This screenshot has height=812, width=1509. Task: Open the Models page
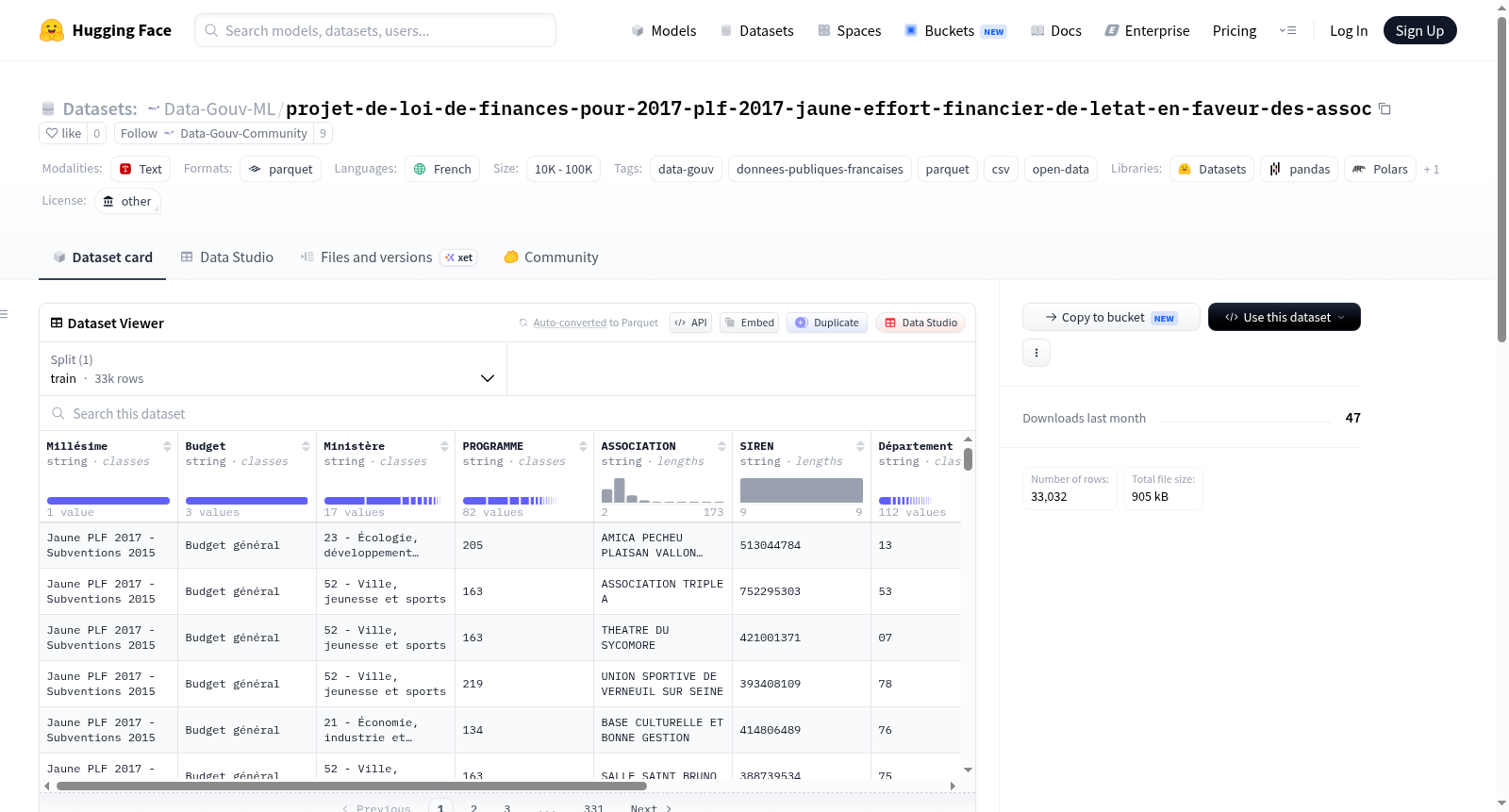point(664,30)
